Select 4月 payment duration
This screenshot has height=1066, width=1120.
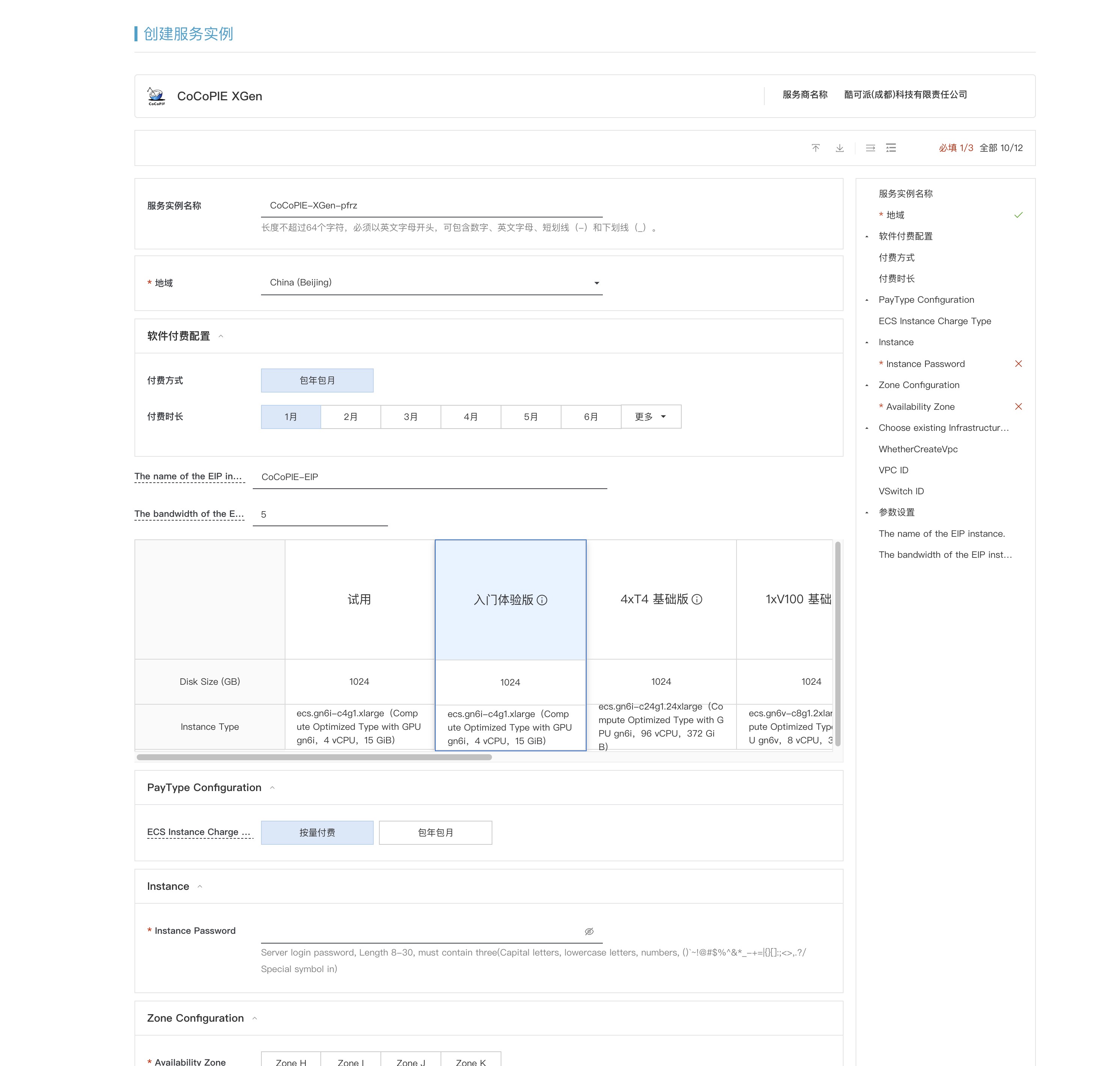[471, 417]
